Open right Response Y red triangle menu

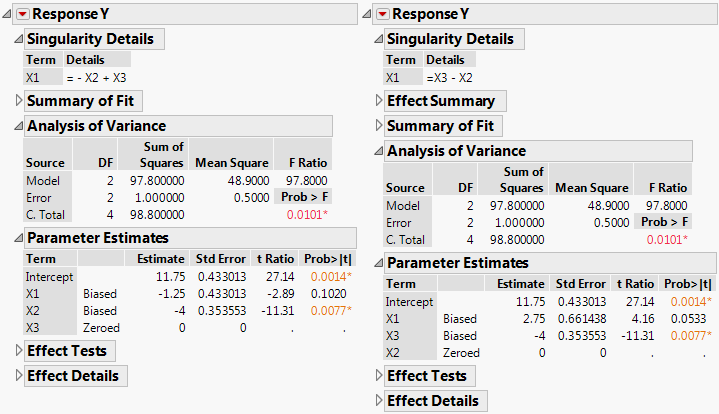383,14
